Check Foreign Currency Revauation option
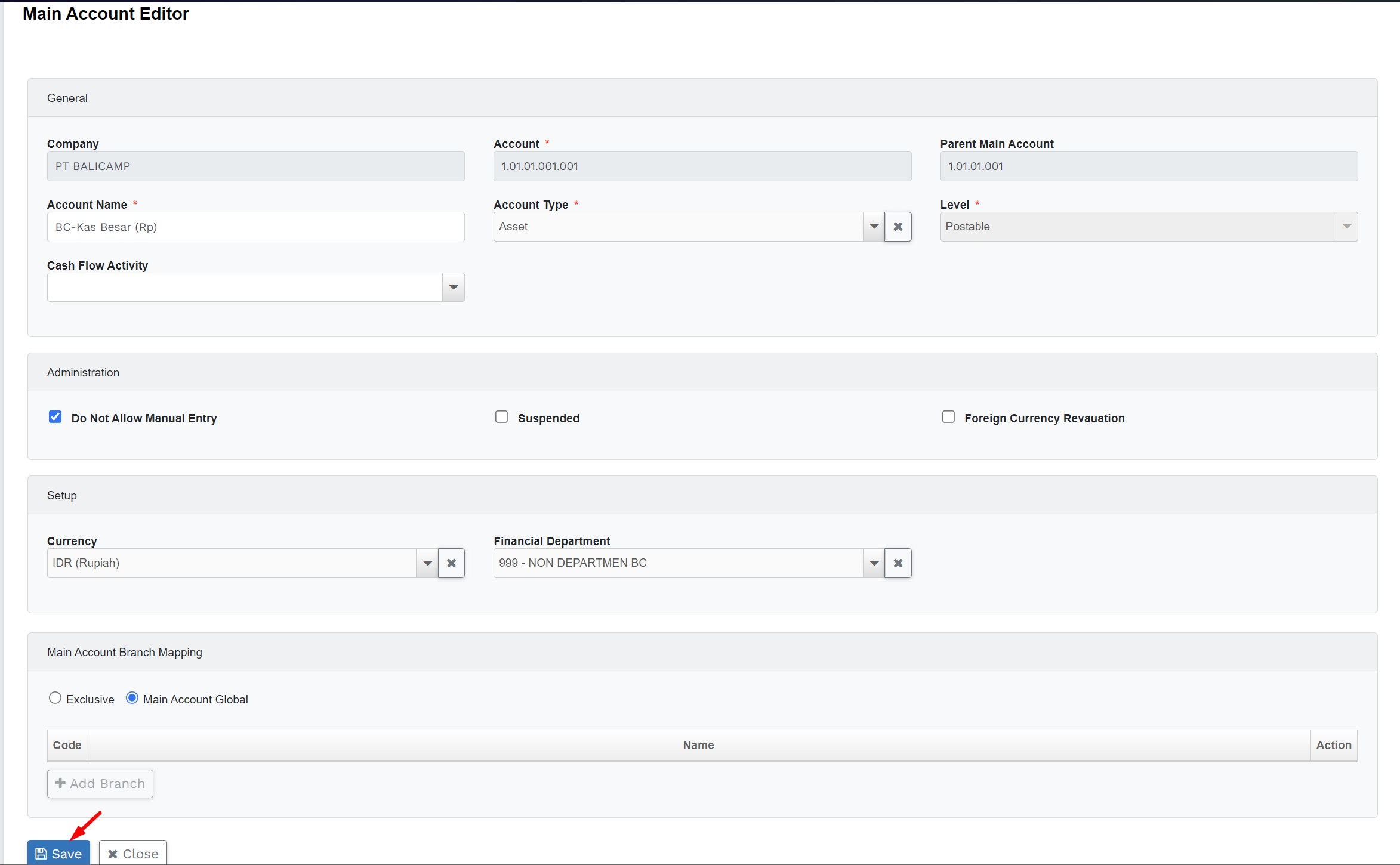This screenshot has height=865, width=1400. [948, 417]
